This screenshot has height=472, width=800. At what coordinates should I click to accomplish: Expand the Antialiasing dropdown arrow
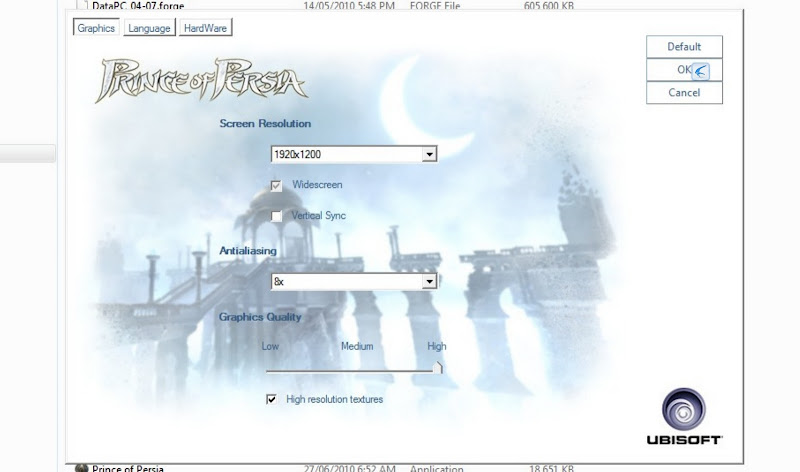430,281
